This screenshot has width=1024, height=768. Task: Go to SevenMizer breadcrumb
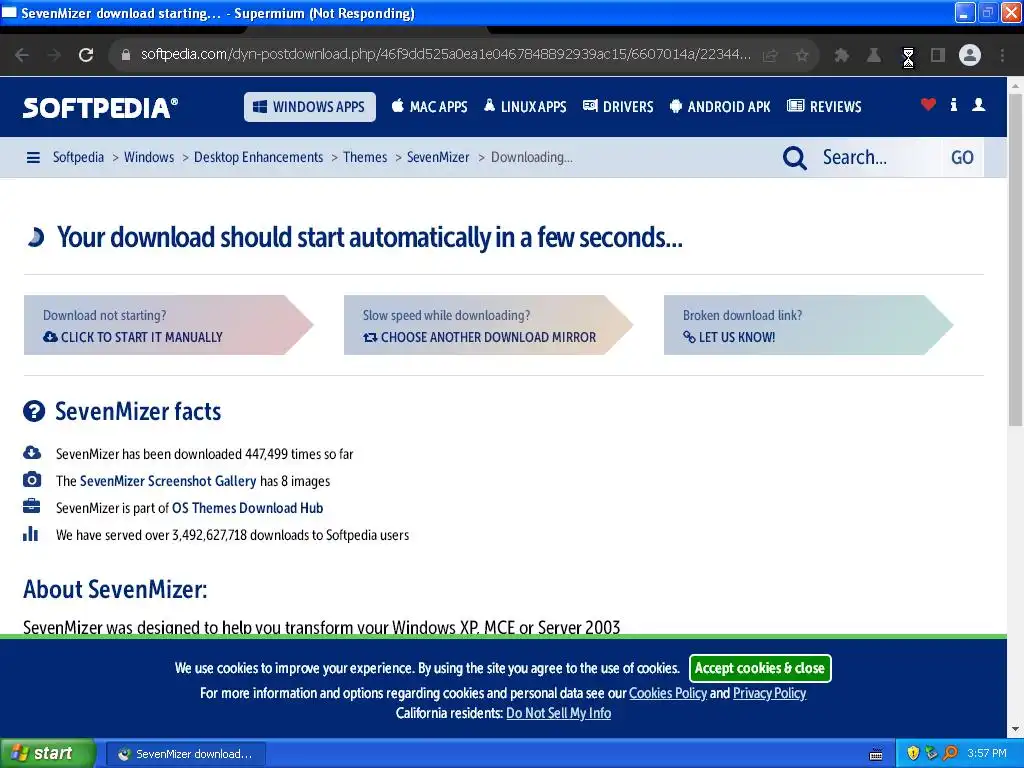pos(438,157)
